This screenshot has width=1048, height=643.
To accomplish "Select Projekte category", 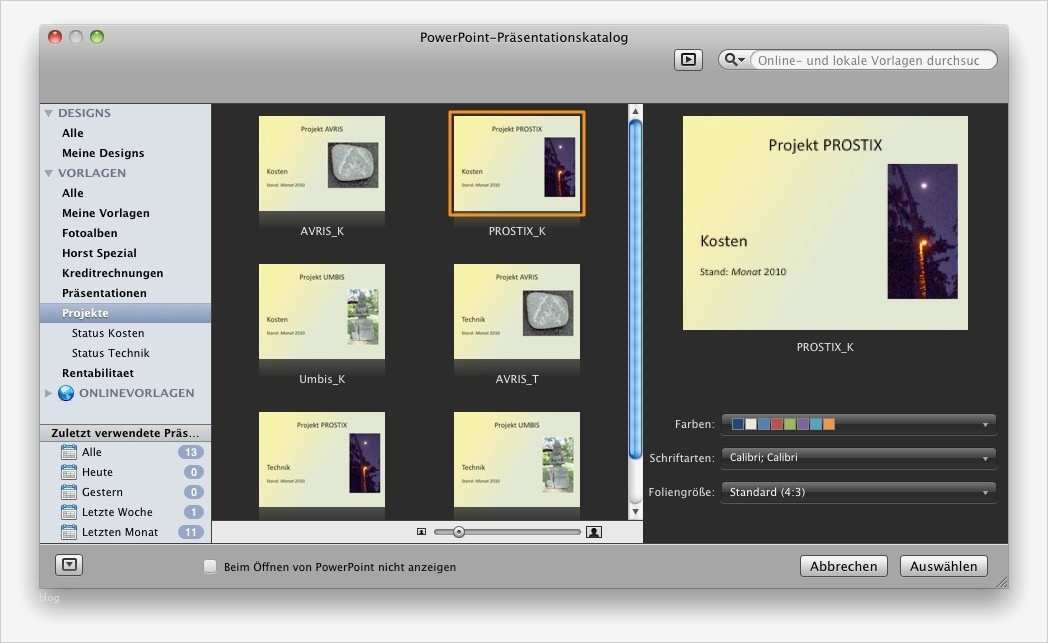I will tap(126, 313).
